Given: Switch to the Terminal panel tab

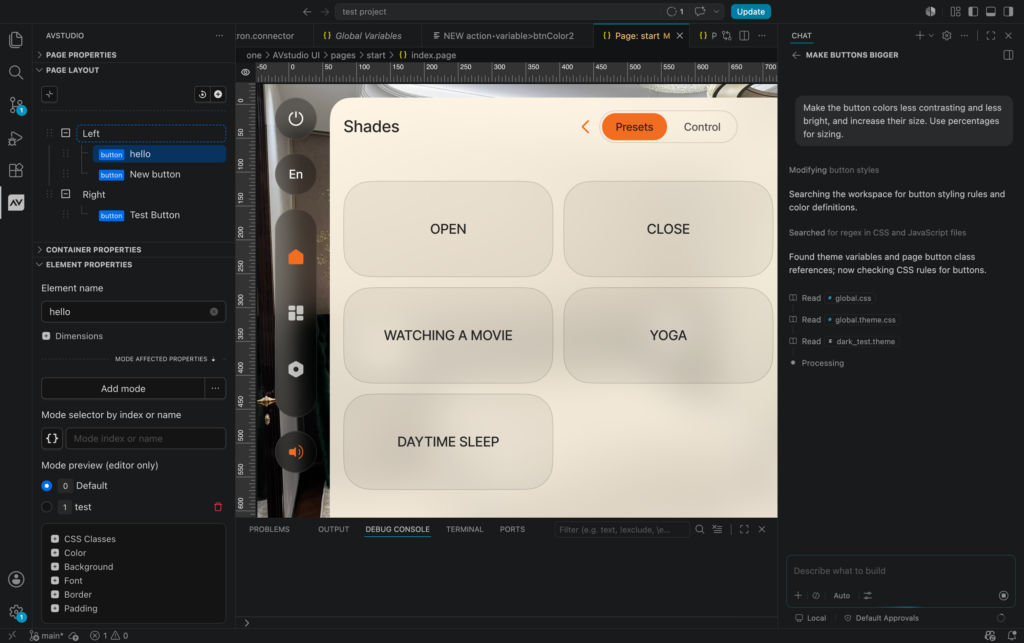Looking at the screenshot, I should coord(464,529).
